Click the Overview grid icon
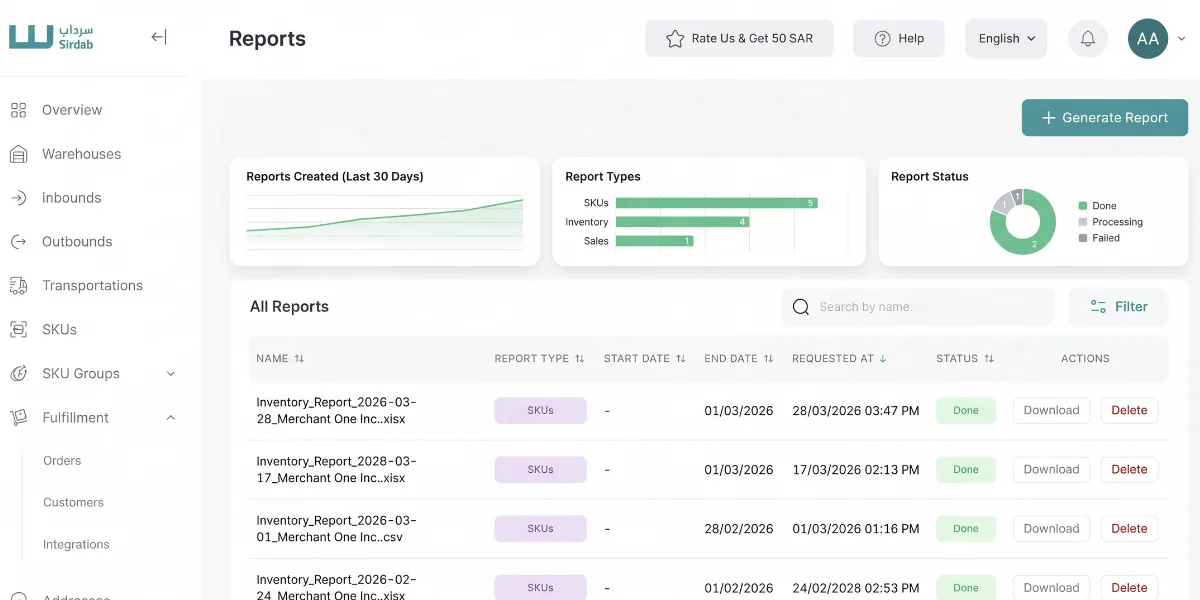The width and height of the screenshot is (1200, 600). [x=18, y=110]
